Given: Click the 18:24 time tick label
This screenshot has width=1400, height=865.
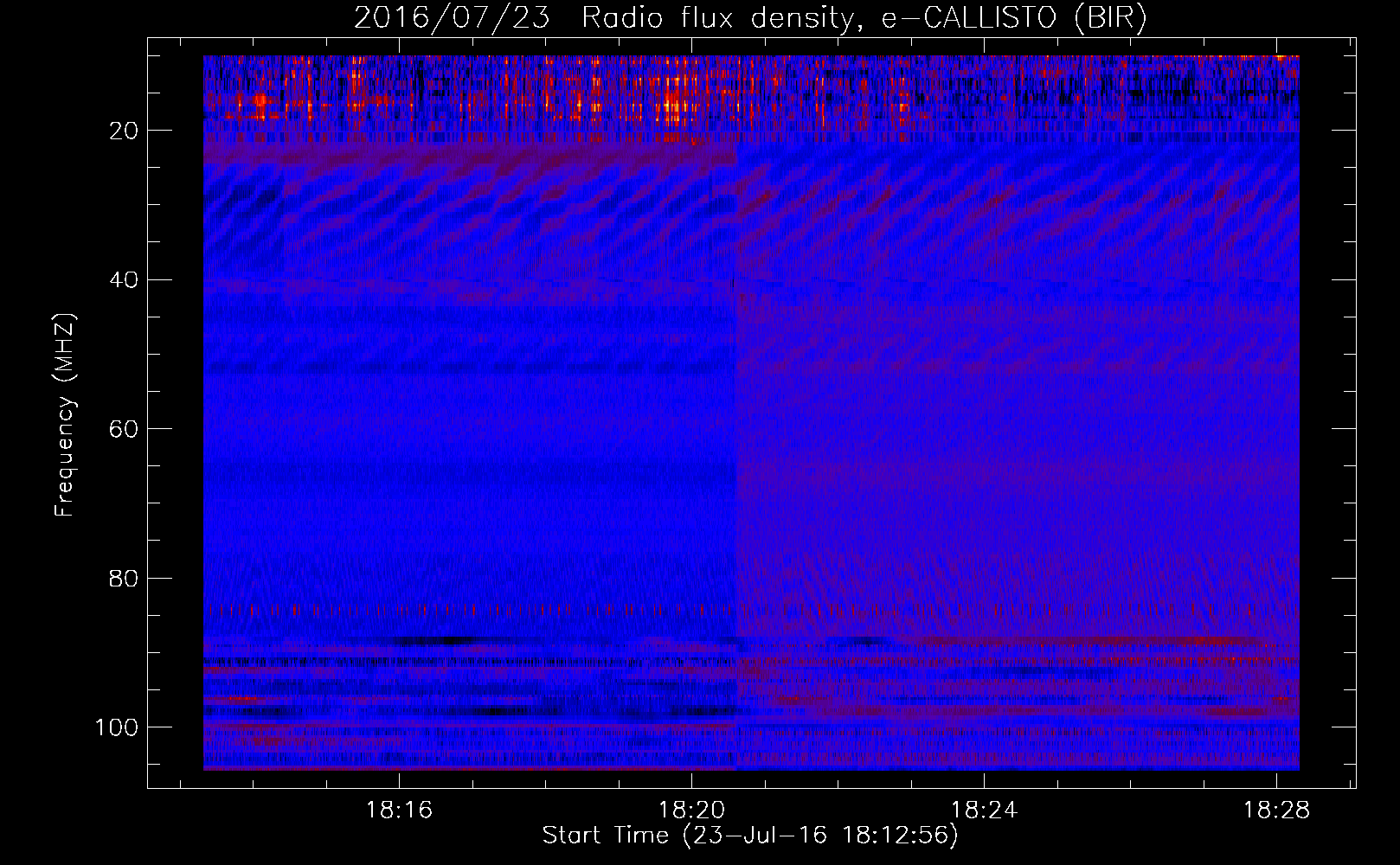Looking at the screenshot, I should point(984,811).
